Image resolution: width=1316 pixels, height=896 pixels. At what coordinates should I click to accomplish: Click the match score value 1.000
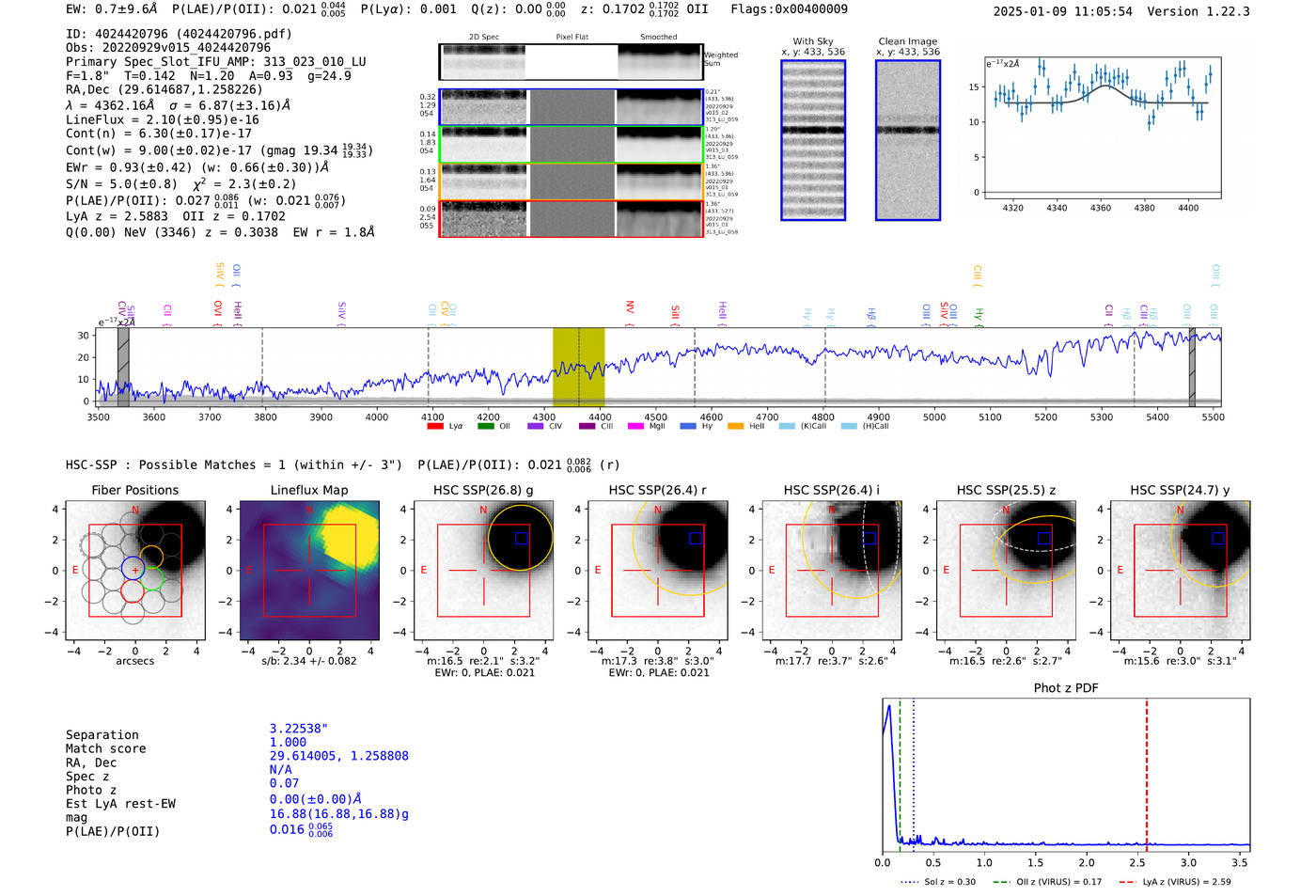pyautogui.click(x=289, y=742)
